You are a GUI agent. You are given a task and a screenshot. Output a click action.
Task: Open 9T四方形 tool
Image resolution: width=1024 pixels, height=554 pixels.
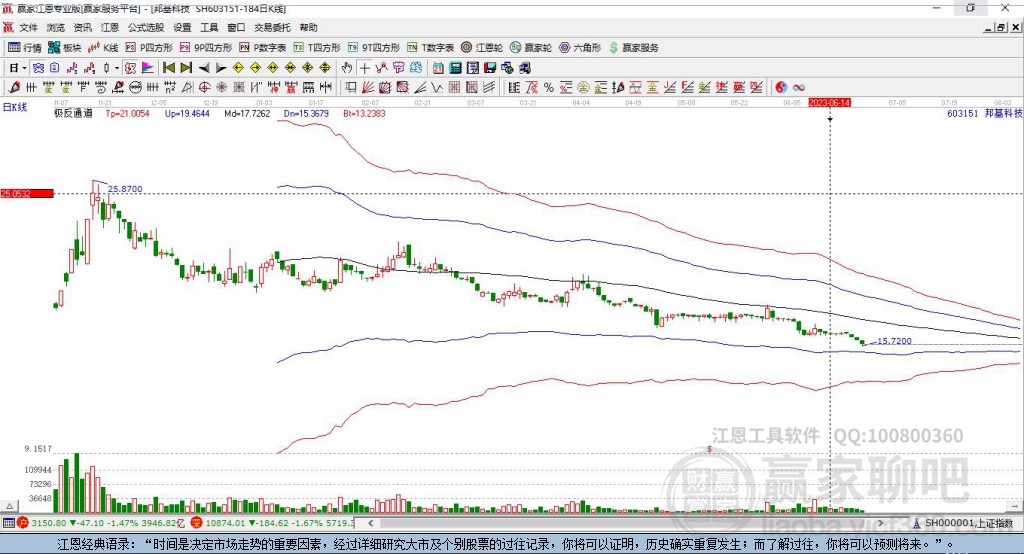(374, 48)
